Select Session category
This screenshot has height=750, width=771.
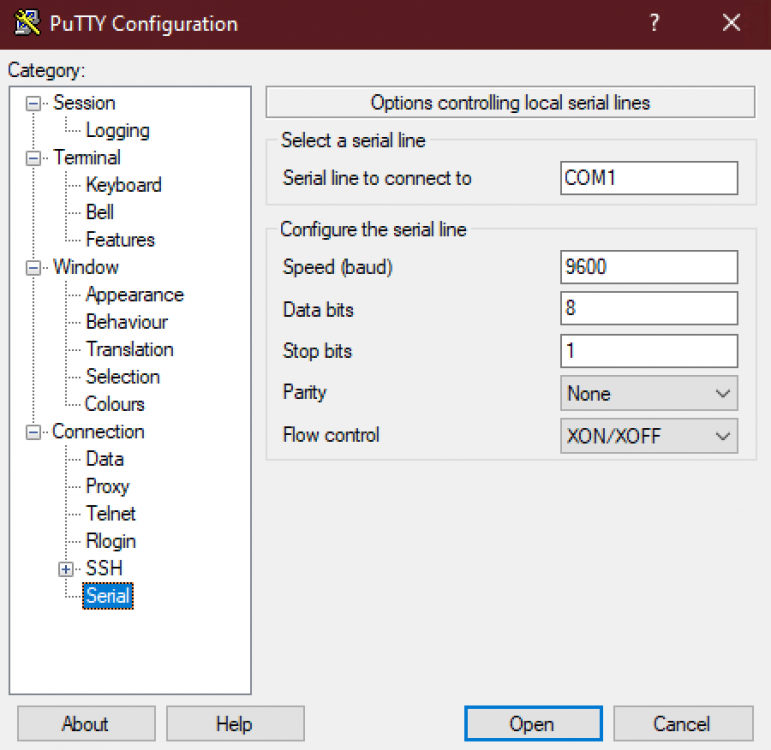[84, 103]
